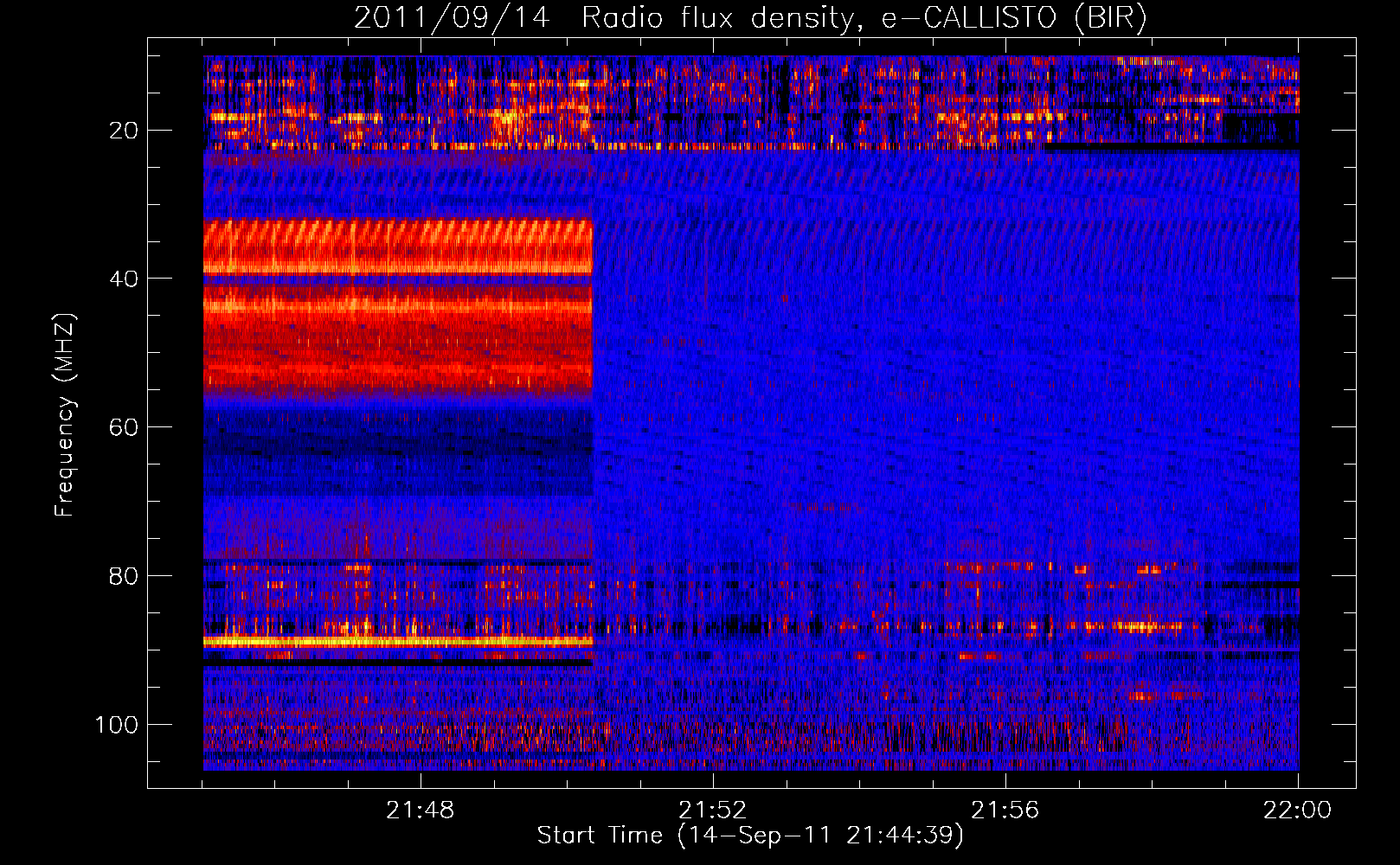Click the 22:00 time tick label

[x=1297, y=811]
